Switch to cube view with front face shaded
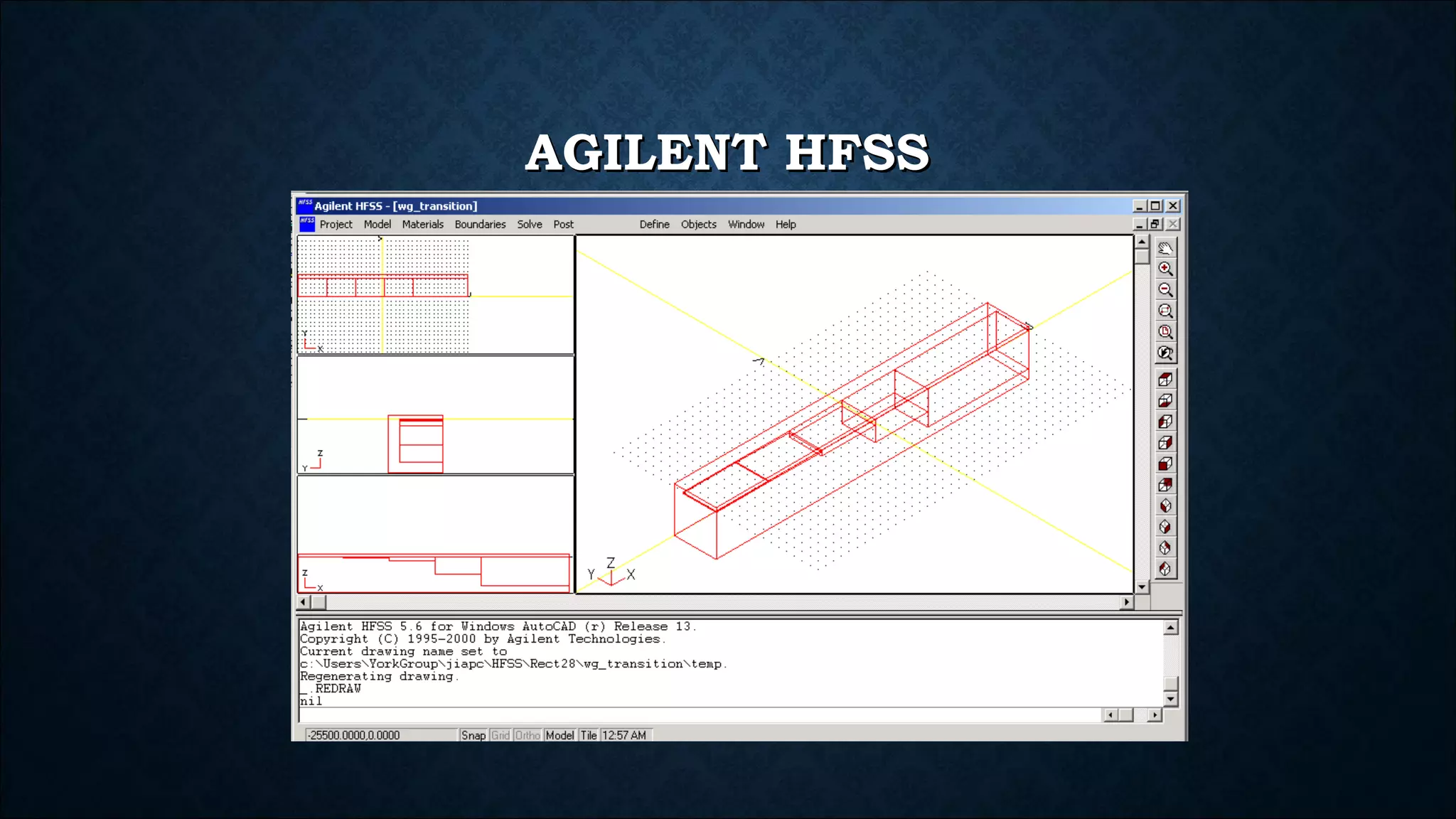The width and height of the screenshot is (1456, 819). coord(1165,464)
